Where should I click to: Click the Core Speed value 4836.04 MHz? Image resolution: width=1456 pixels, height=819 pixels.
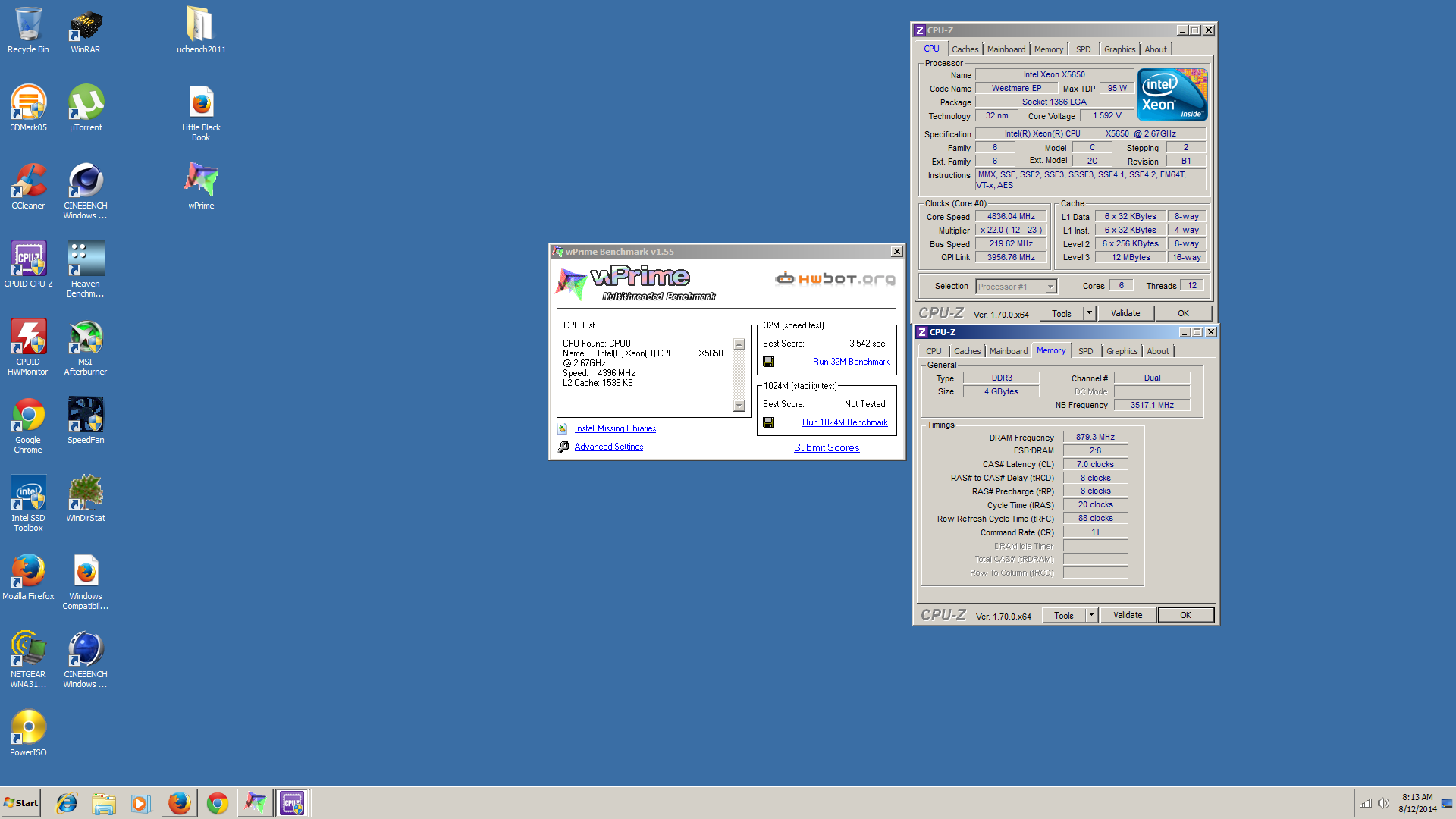[x=1011, y=217]
